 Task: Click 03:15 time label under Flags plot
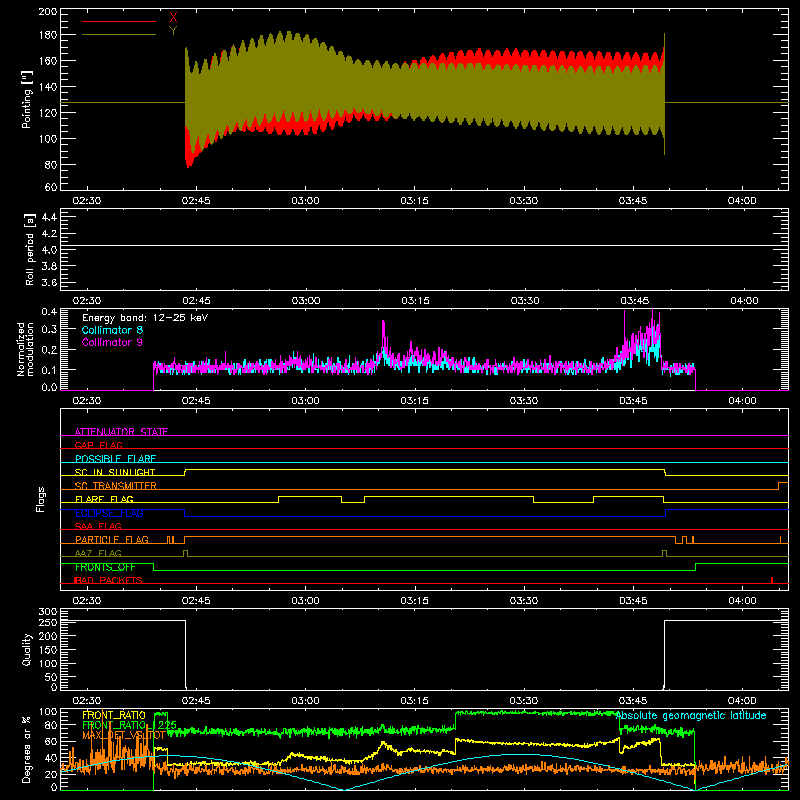point(414,601)
